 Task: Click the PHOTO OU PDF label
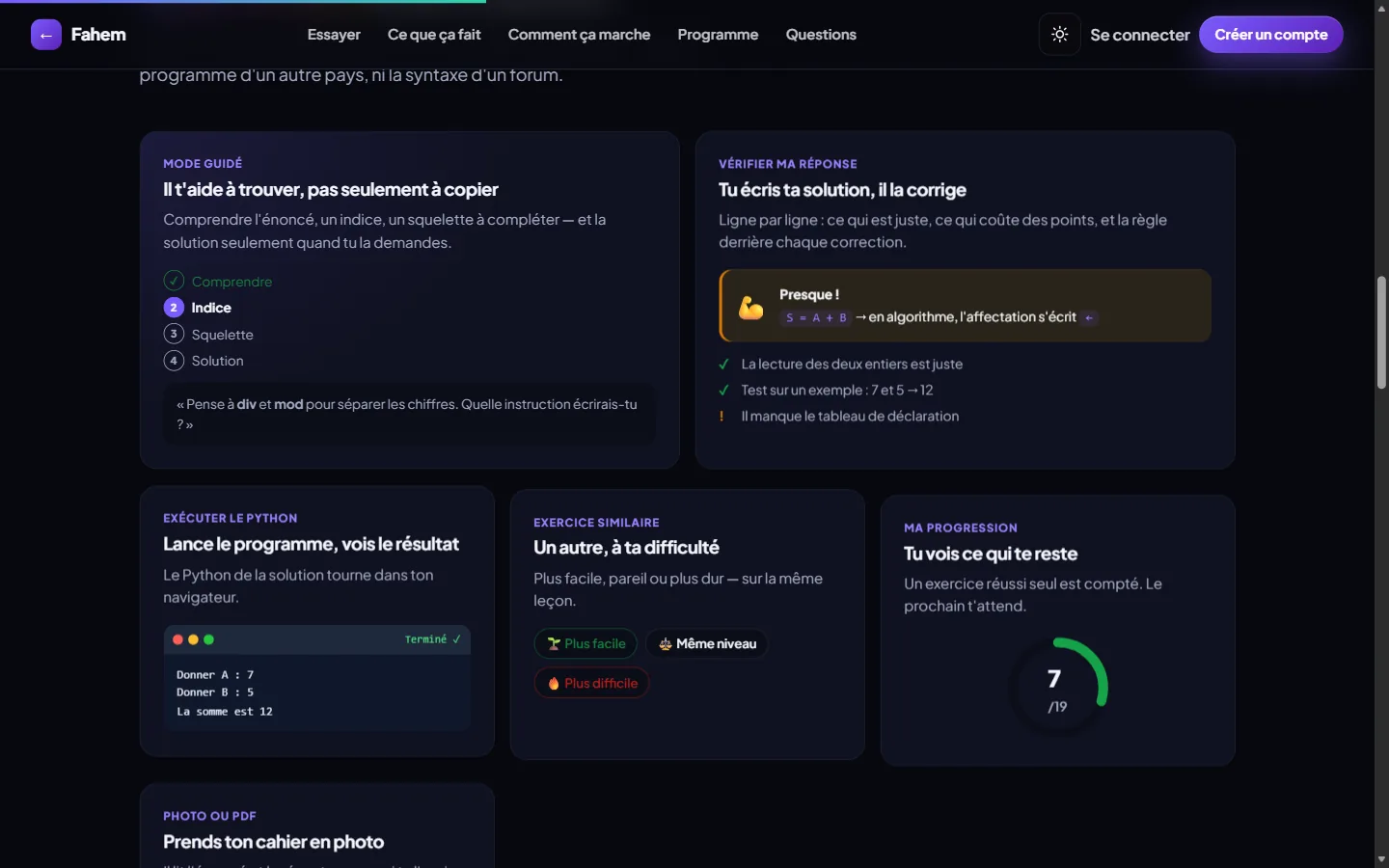coord(209,816)
